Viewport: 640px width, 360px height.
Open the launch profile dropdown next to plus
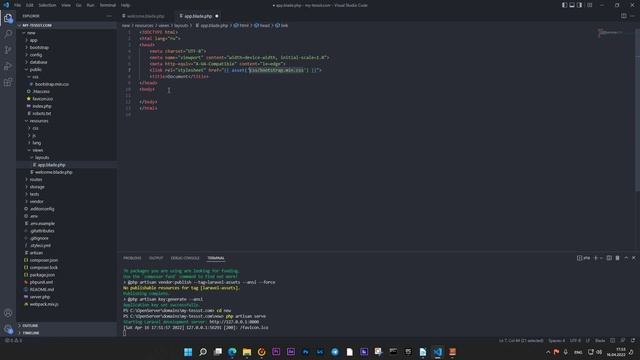click(601, 258)
